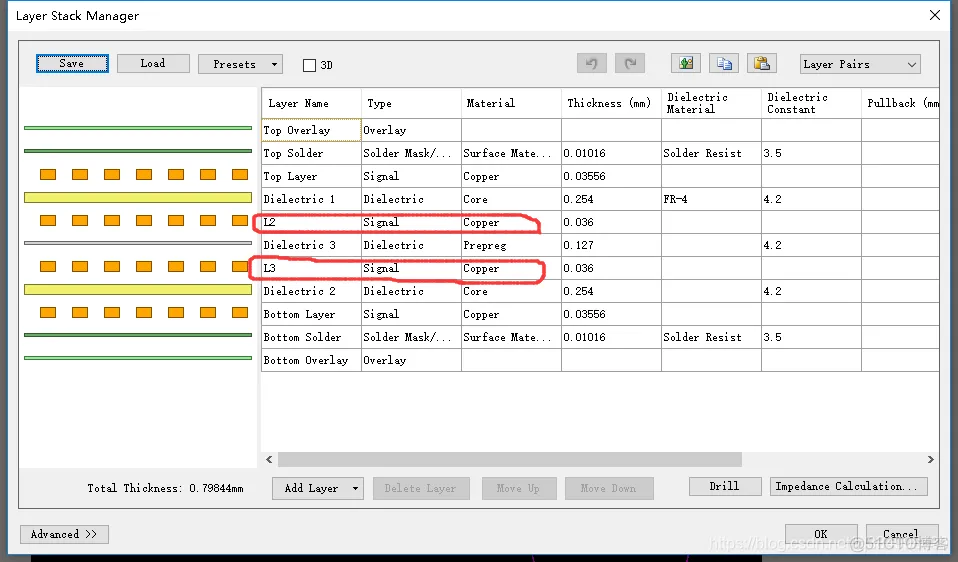Click Top Solder dielectric constant 3.5 cell

click(811, 153)
